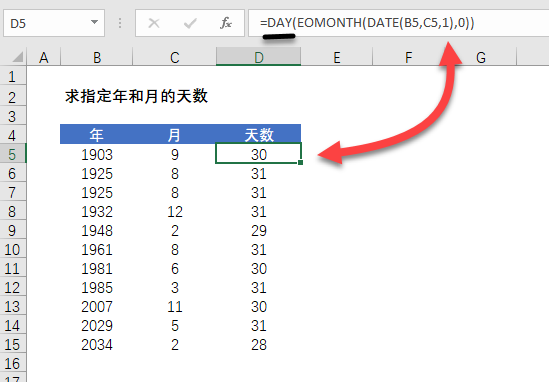Select row 5 header

[12, 154]
